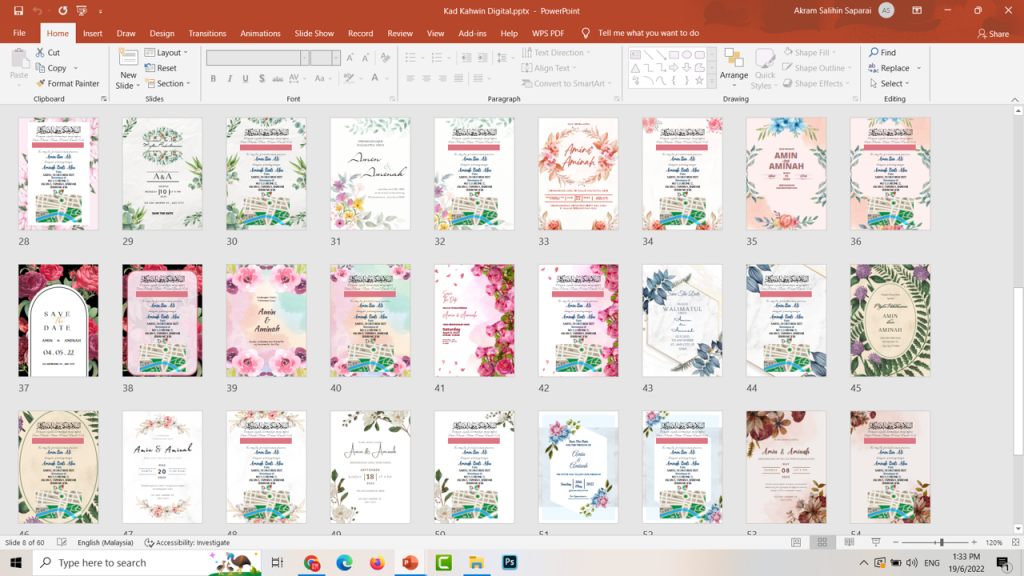Screen dimensions: 1024x576
Task: Start Slide Show from status bar icon
Action: click(876, 542)
